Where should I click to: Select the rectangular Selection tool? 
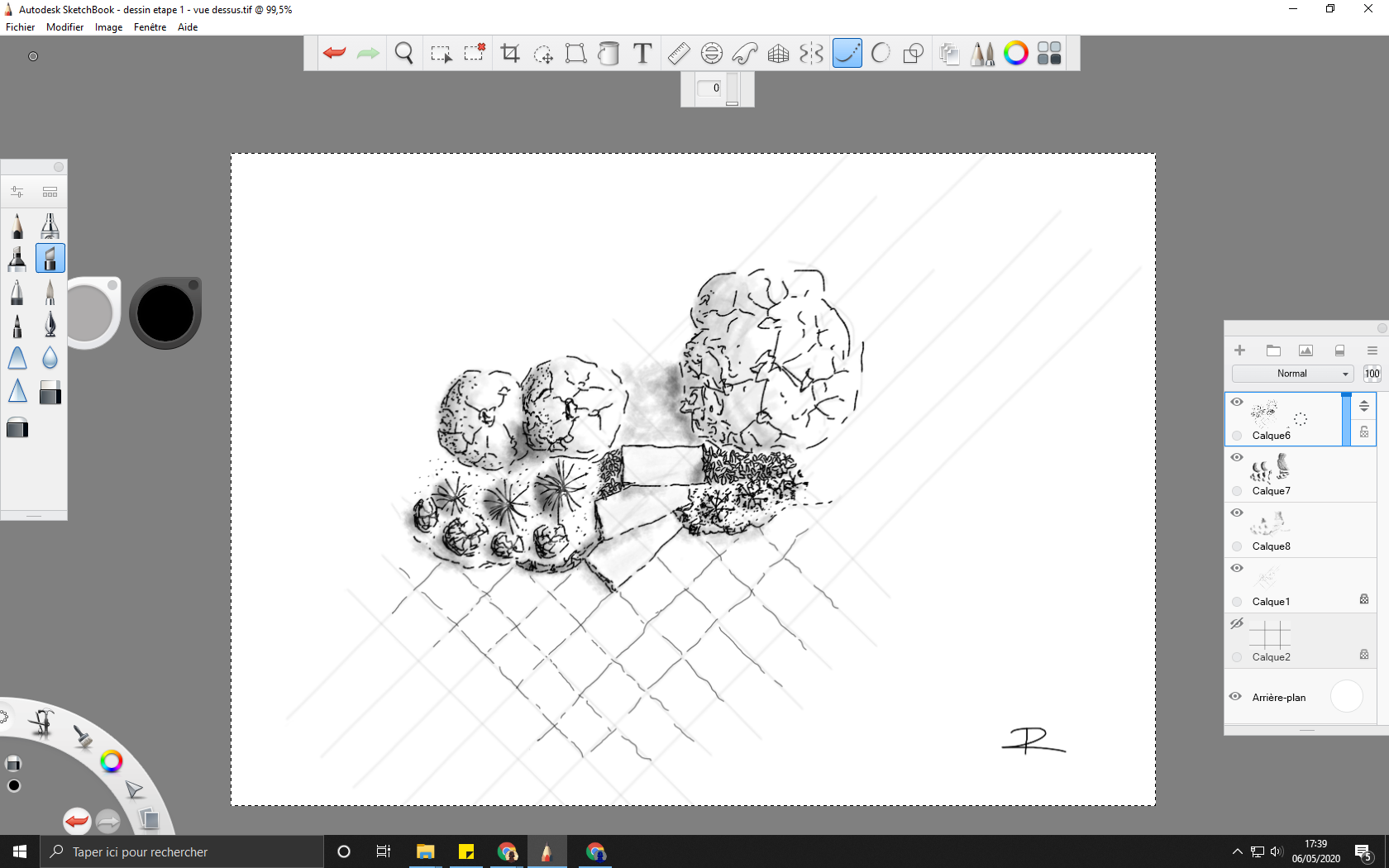441,53
